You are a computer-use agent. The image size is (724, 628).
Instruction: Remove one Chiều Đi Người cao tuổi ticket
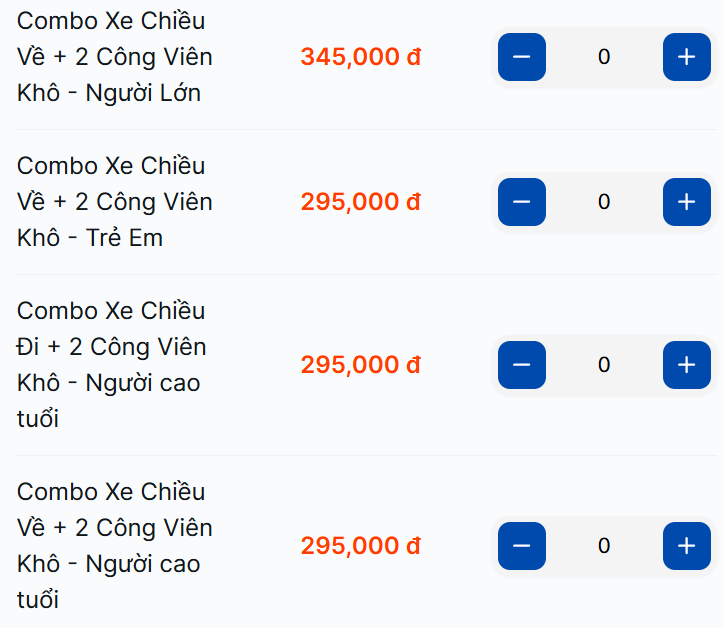522,365
